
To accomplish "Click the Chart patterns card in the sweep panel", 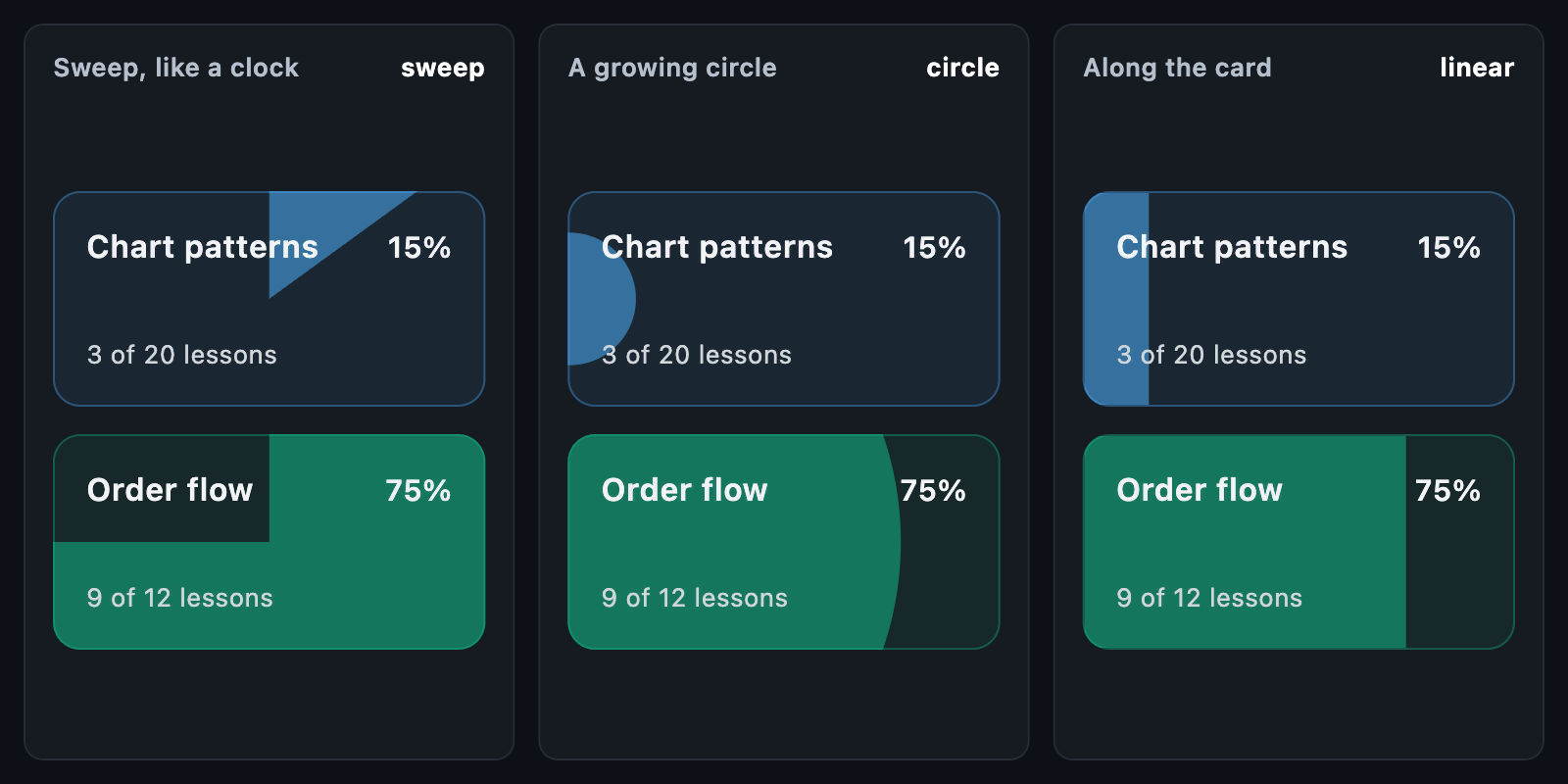I will [x=269, y=299].
